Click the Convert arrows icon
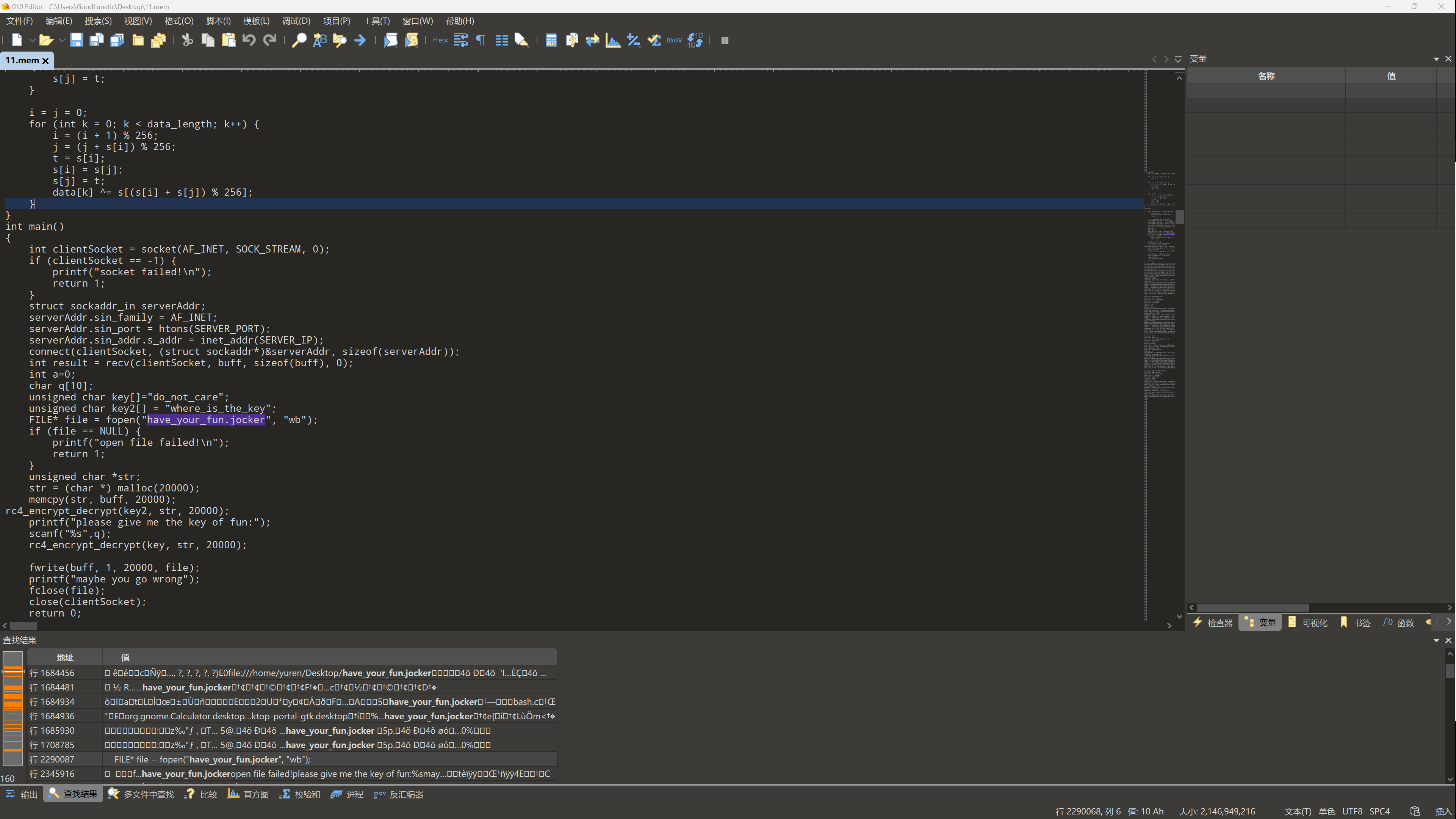Image resolution: width=1456 pixels, height=819 pixels. tap(592, 40)
